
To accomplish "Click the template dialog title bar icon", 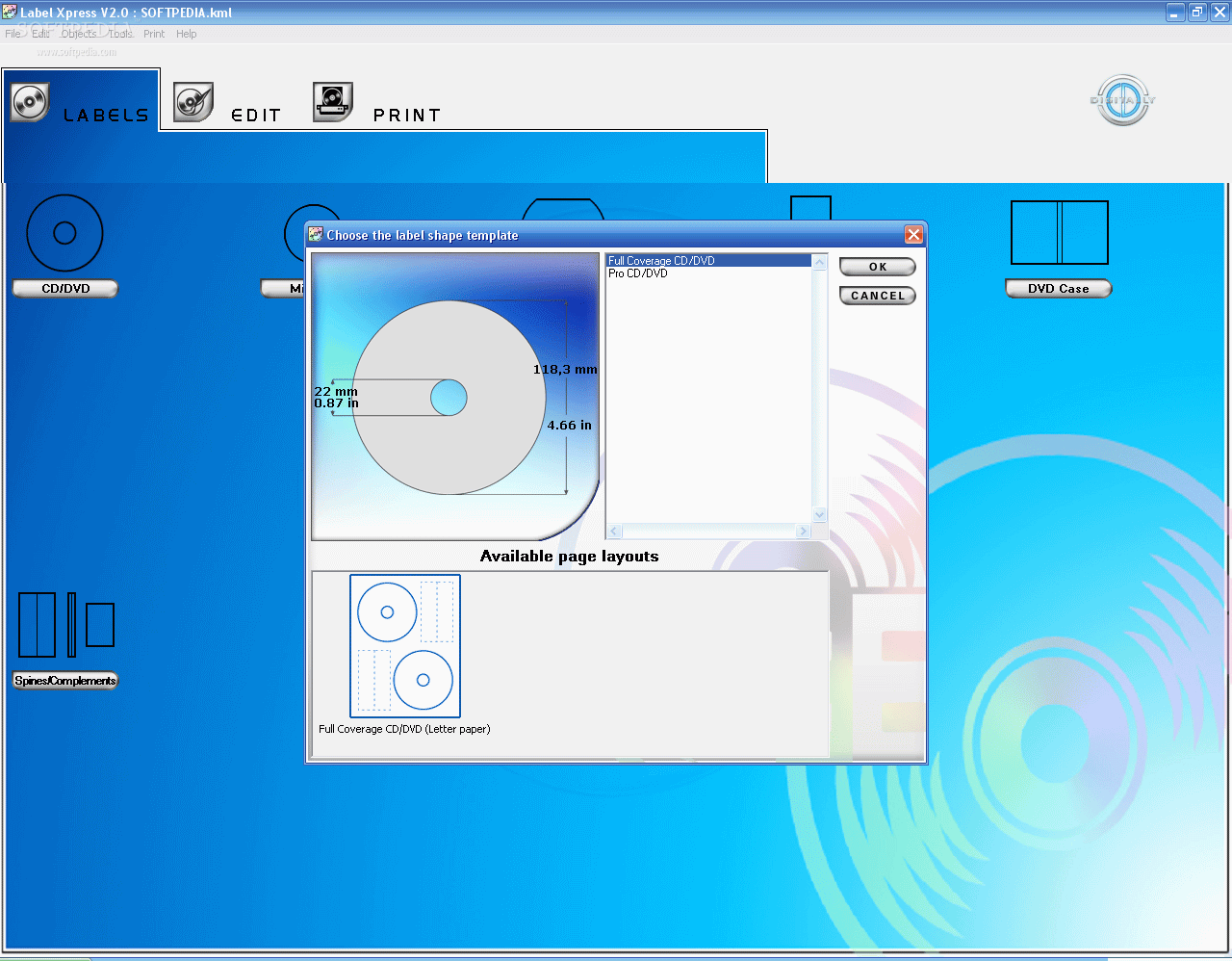I will (x=318, y=235).
